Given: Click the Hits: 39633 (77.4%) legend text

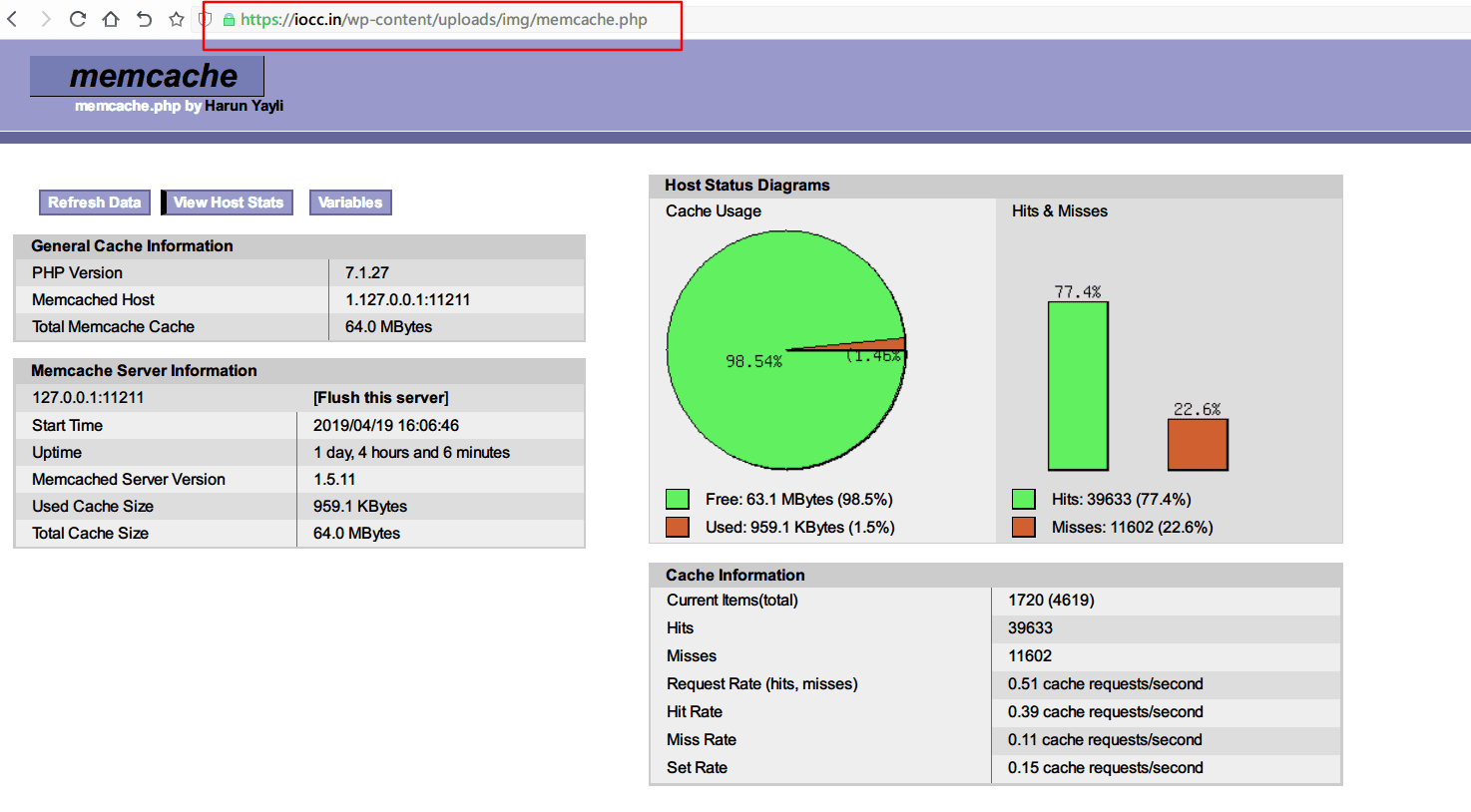Looking at the screenshot, I should 1121,500.
